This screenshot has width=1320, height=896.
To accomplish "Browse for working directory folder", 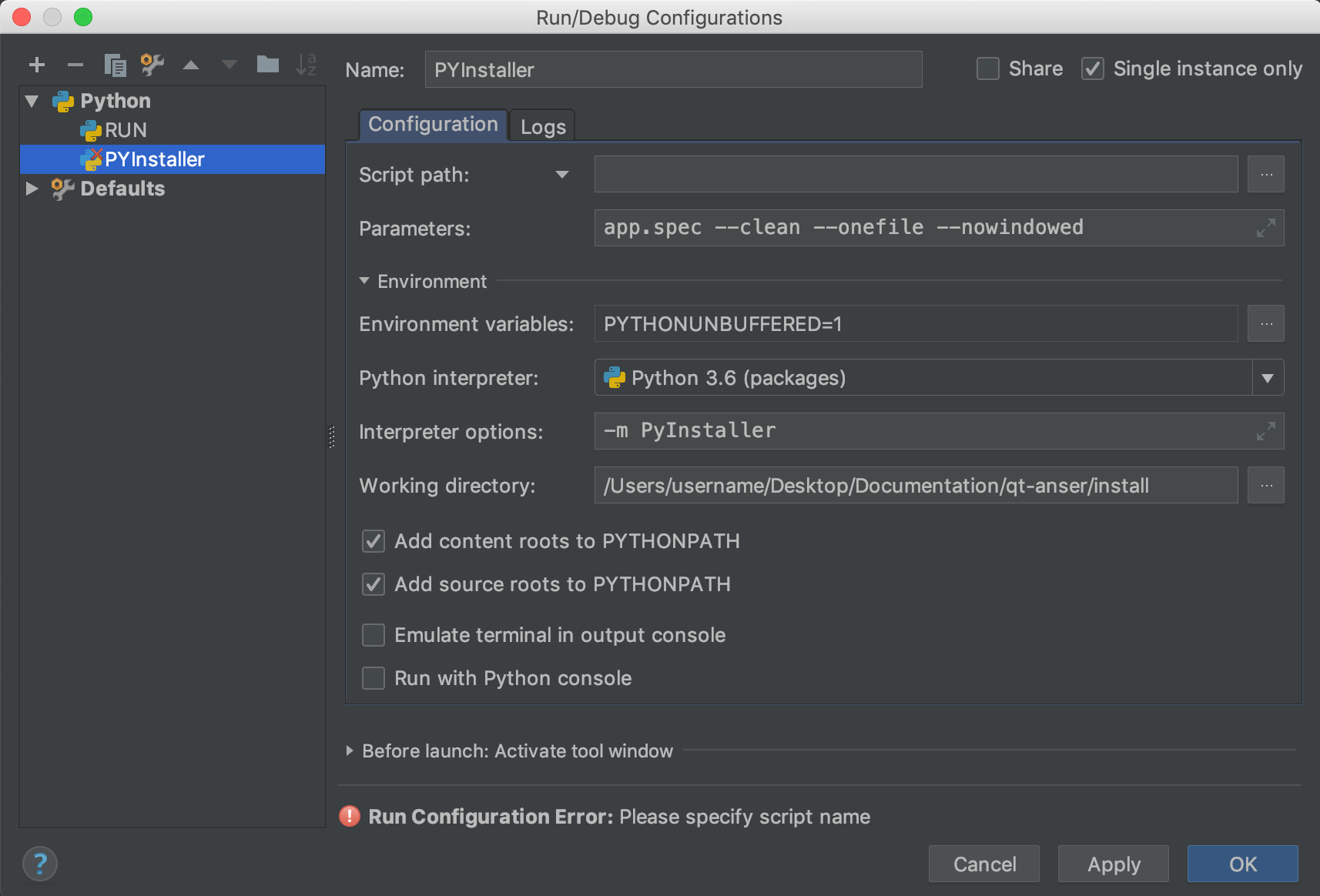I will point(1266,485).
